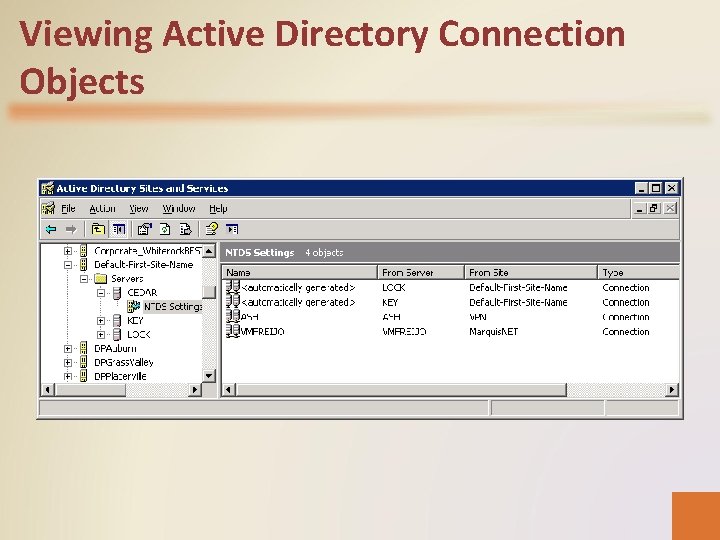Click the DPAuburn site icon

coord(84,348)
